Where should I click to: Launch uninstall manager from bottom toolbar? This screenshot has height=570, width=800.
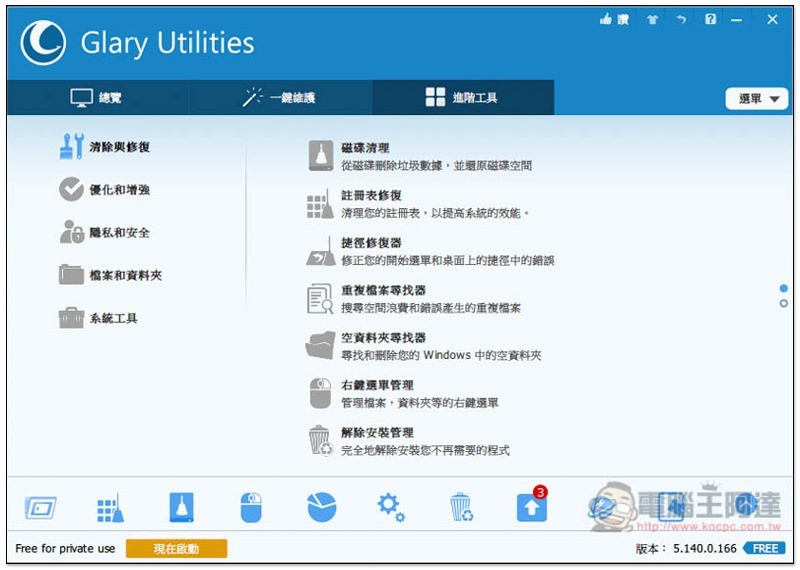pyautogui.click(x=461, y=507)
